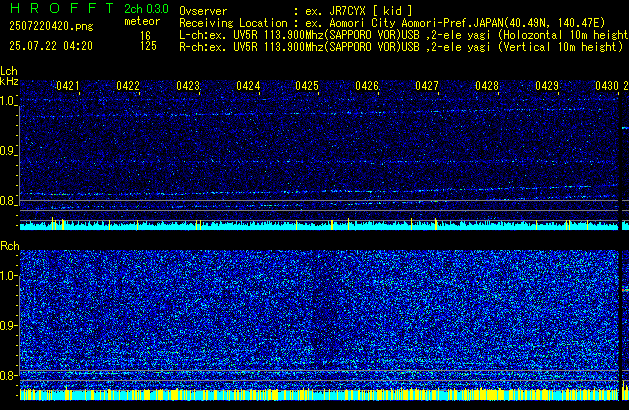Click the HROFFT title text

[x=62, y=8]
